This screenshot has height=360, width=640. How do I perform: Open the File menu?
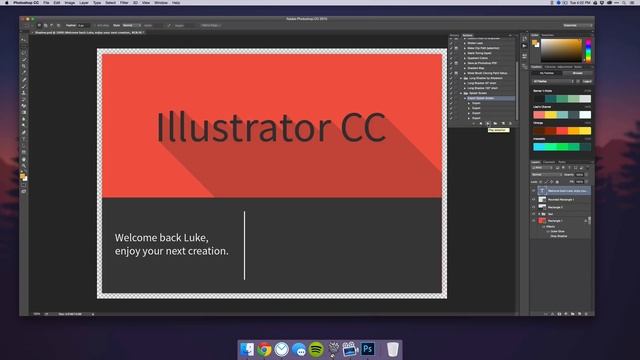tap(46, 2)
